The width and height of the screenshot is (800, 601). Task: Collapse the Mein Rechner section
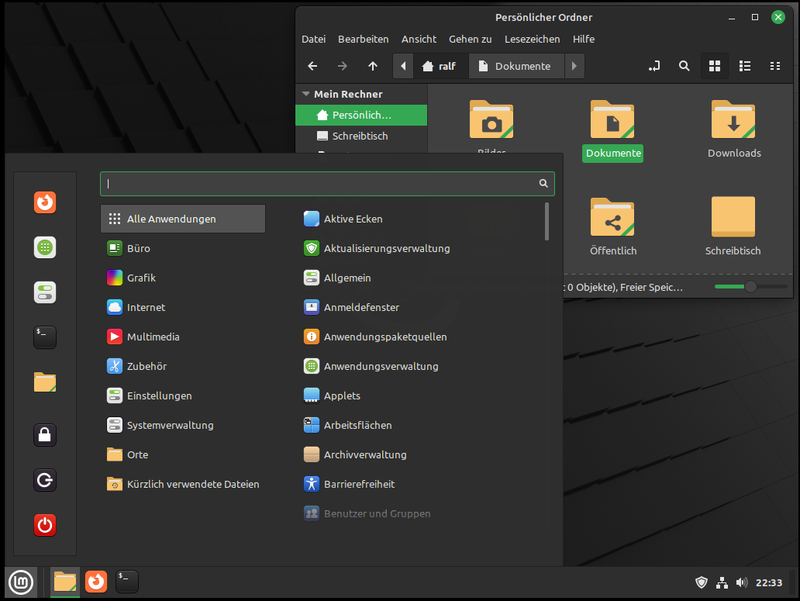[305, 93]
